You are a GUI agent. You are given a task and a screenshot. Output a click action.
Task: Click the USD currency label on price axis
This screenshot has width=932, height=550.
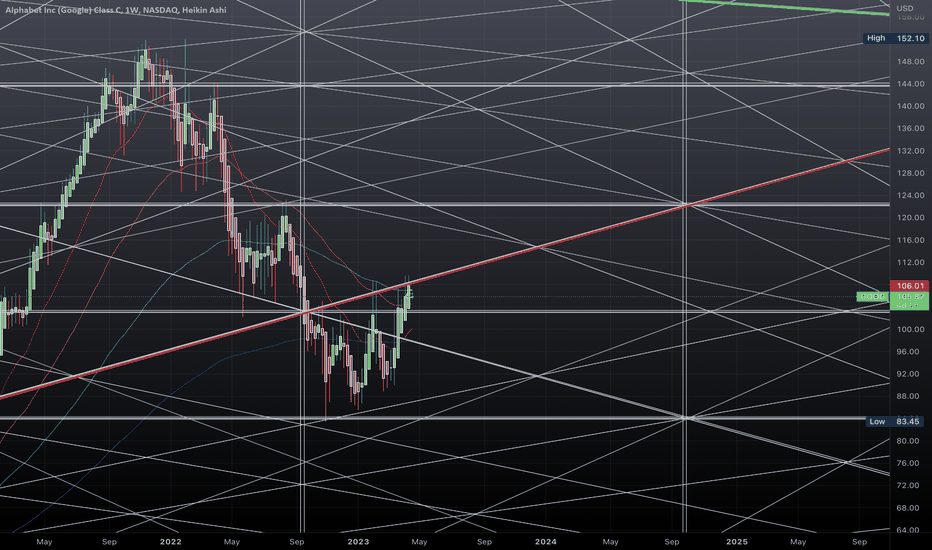tap(905, 8)
